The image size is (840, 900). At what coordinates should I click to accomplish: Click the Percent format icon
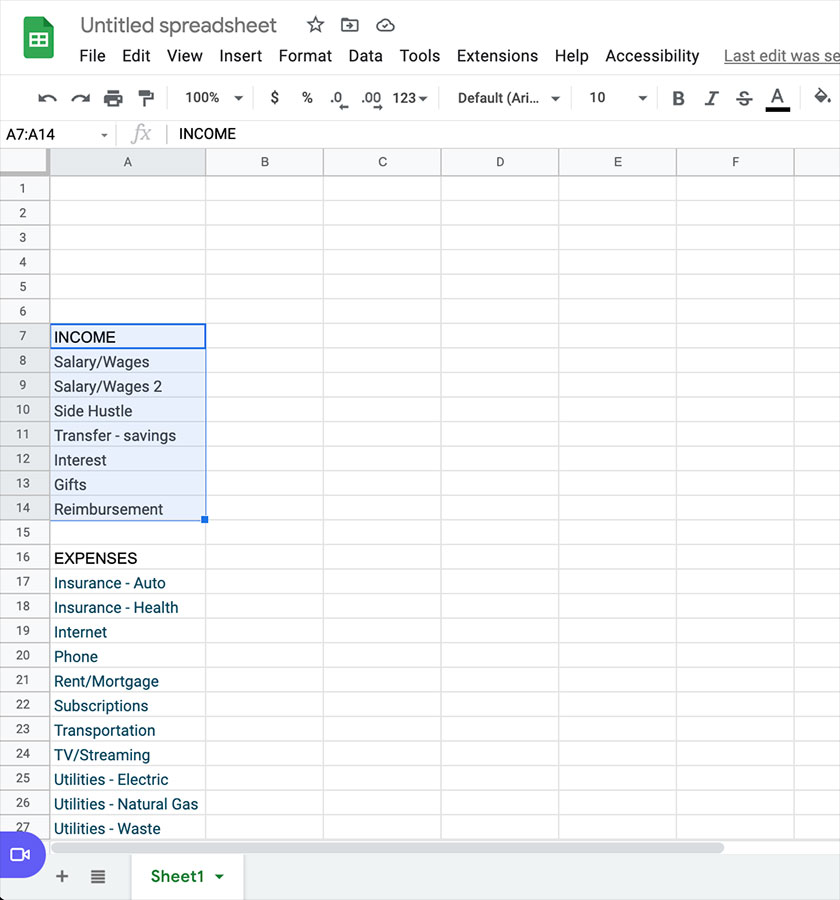click(307, 98)
